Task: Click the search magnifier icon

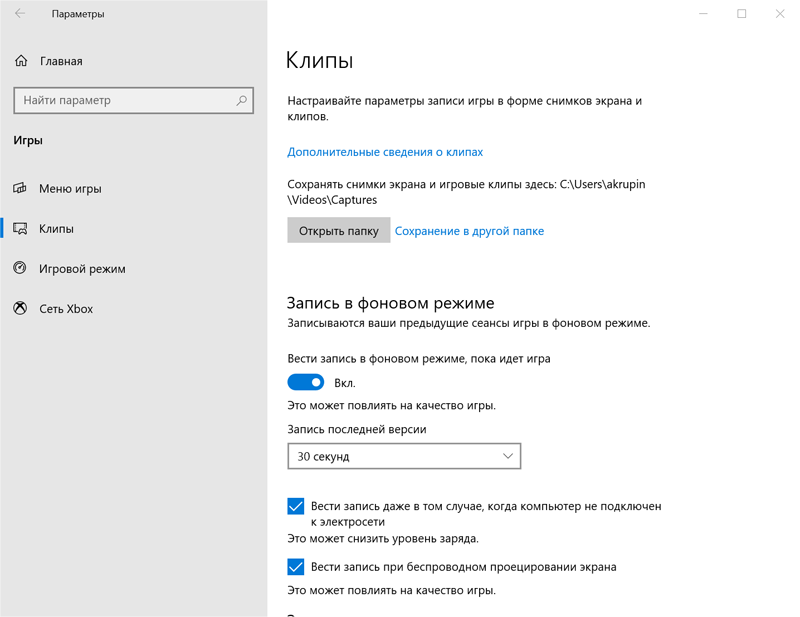Action: [x=241, y=101]
